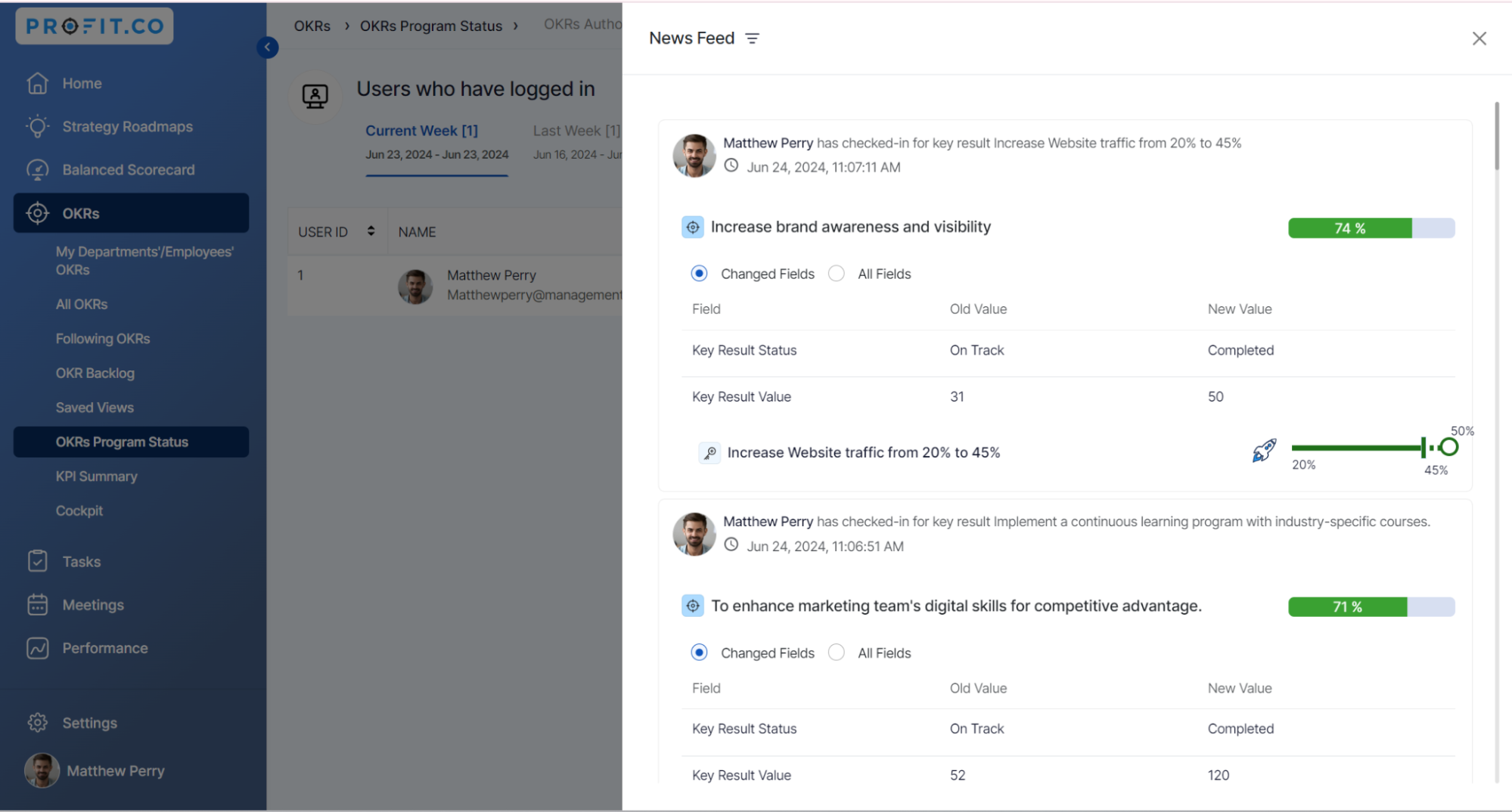Open the Meetings calendar icon
Viewport: 1512px width, 812px height.
click(x=37, y=605)
